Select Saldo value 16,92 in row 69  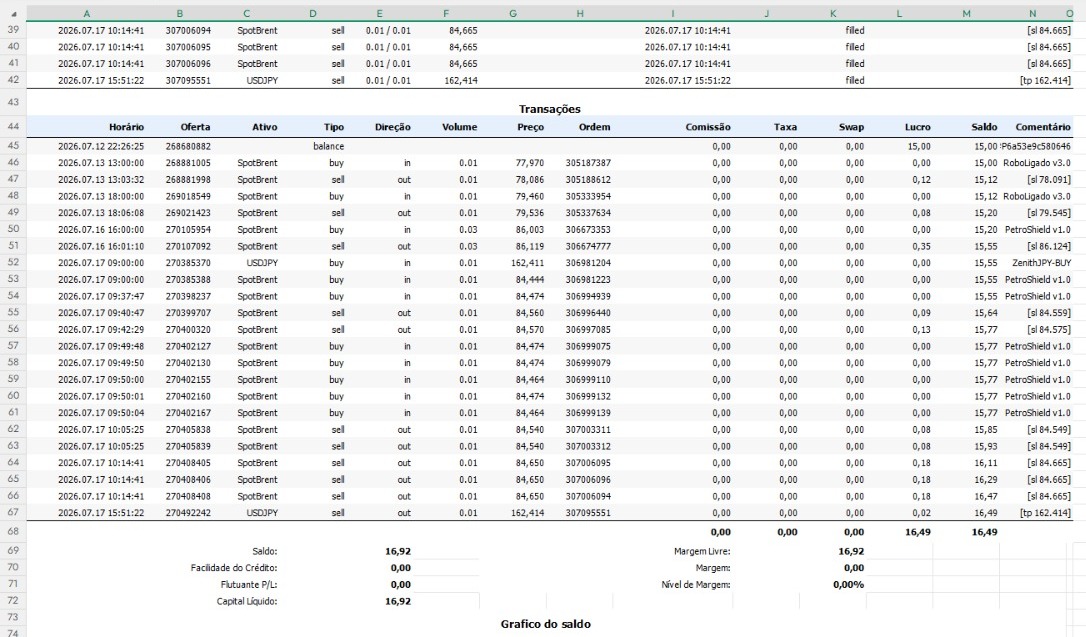coord(398,552)
